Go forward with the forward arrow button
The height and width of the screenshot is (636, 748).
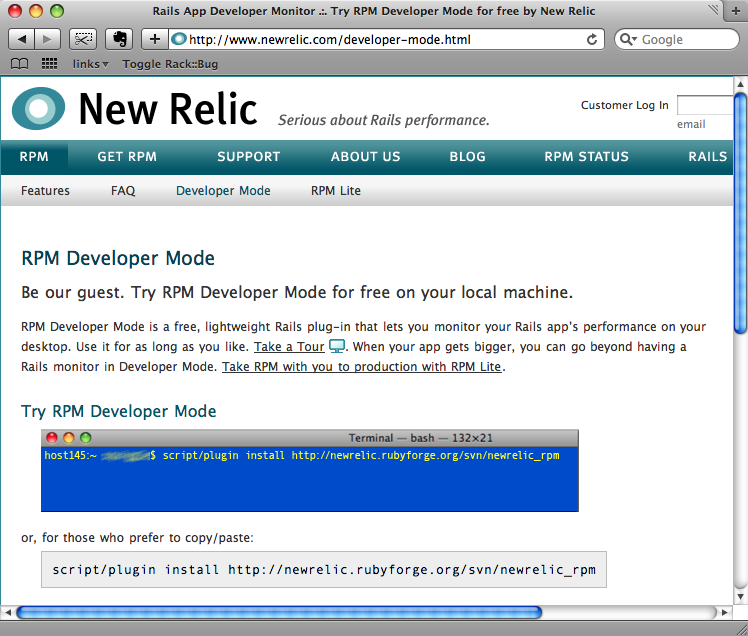point(47,39)
